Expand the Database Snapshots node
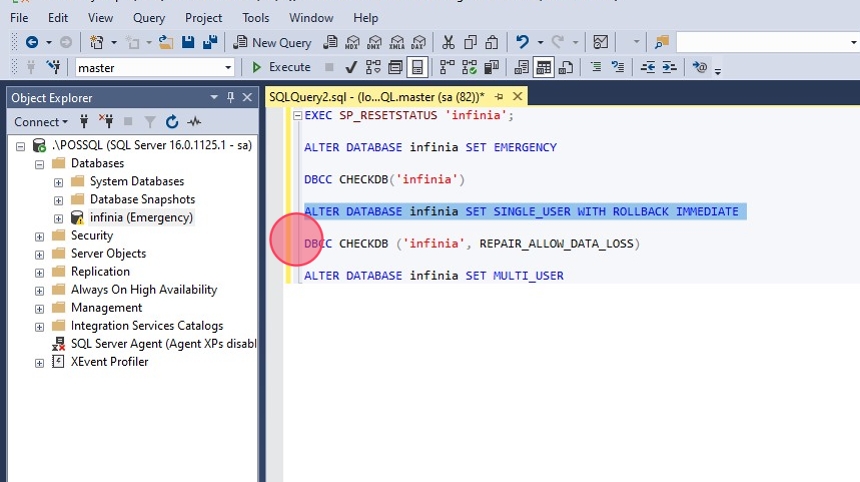Image resolution: width=860 pixels, height=482 pixels. 58,200
